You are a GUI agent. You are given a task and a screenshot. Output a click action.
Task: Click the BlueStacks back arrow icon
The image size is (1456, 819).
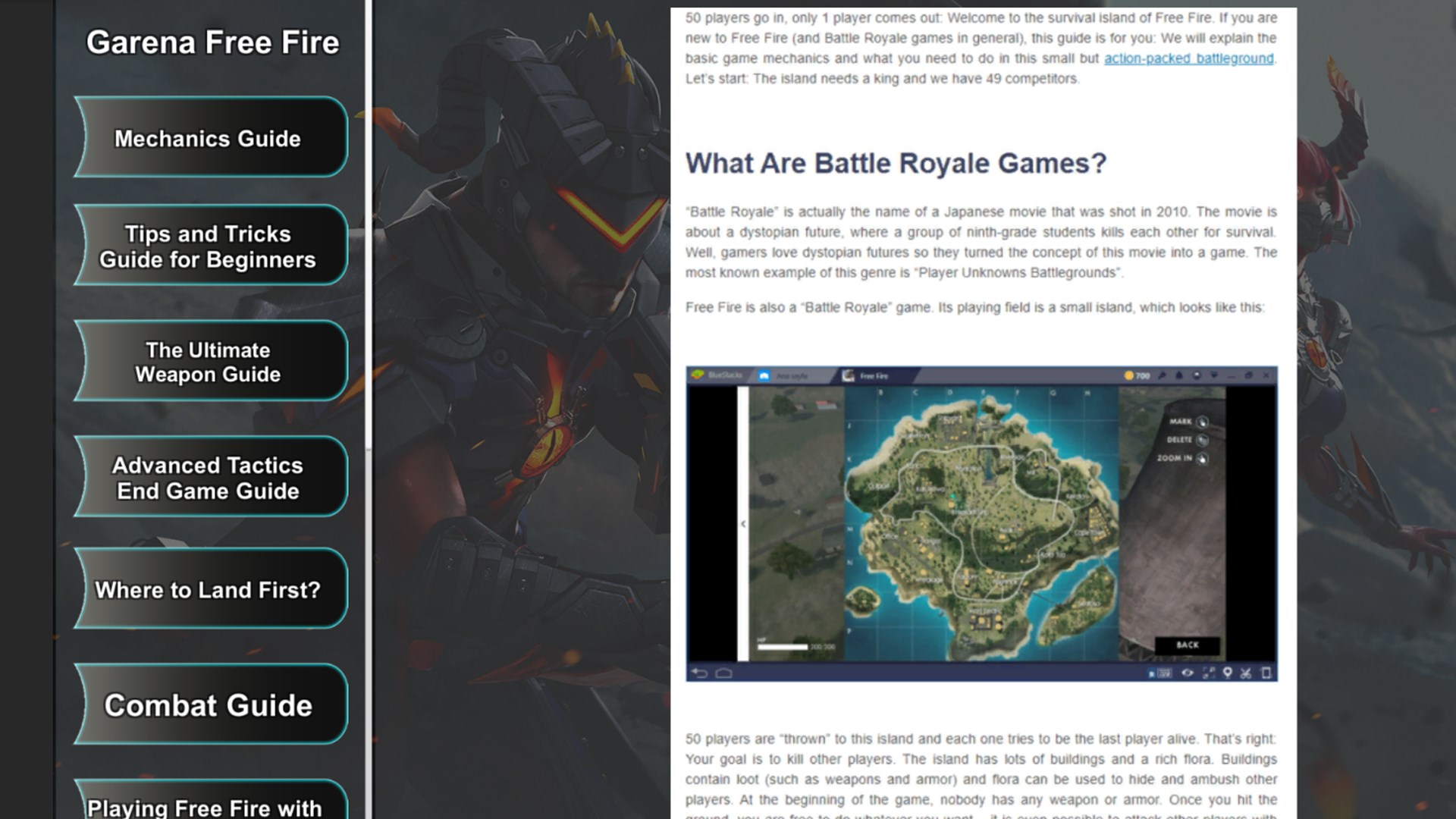[x=699, y=673]
